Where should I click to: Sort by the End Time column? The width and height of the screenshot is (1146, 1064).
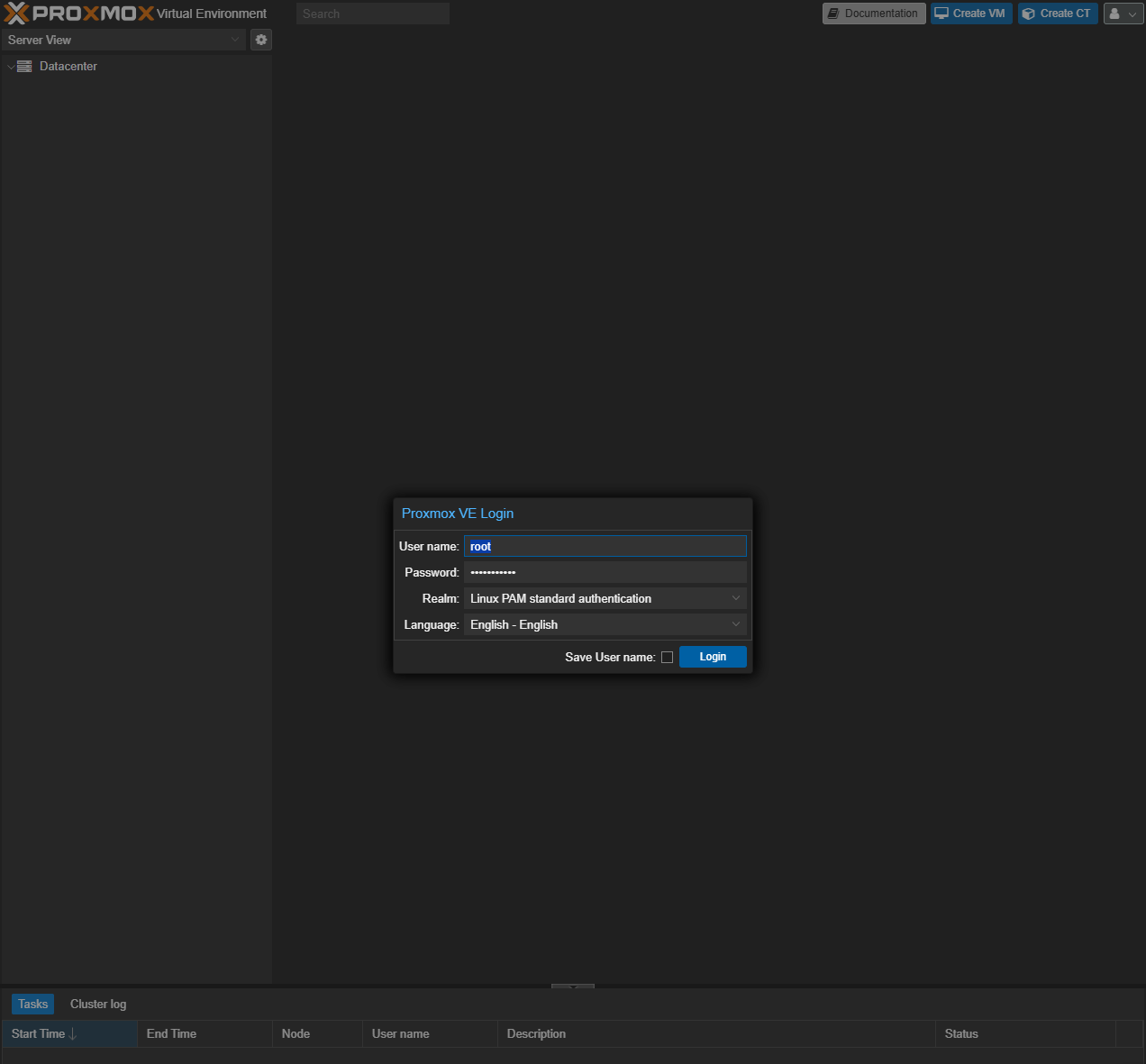click(x=205, y=1033)
